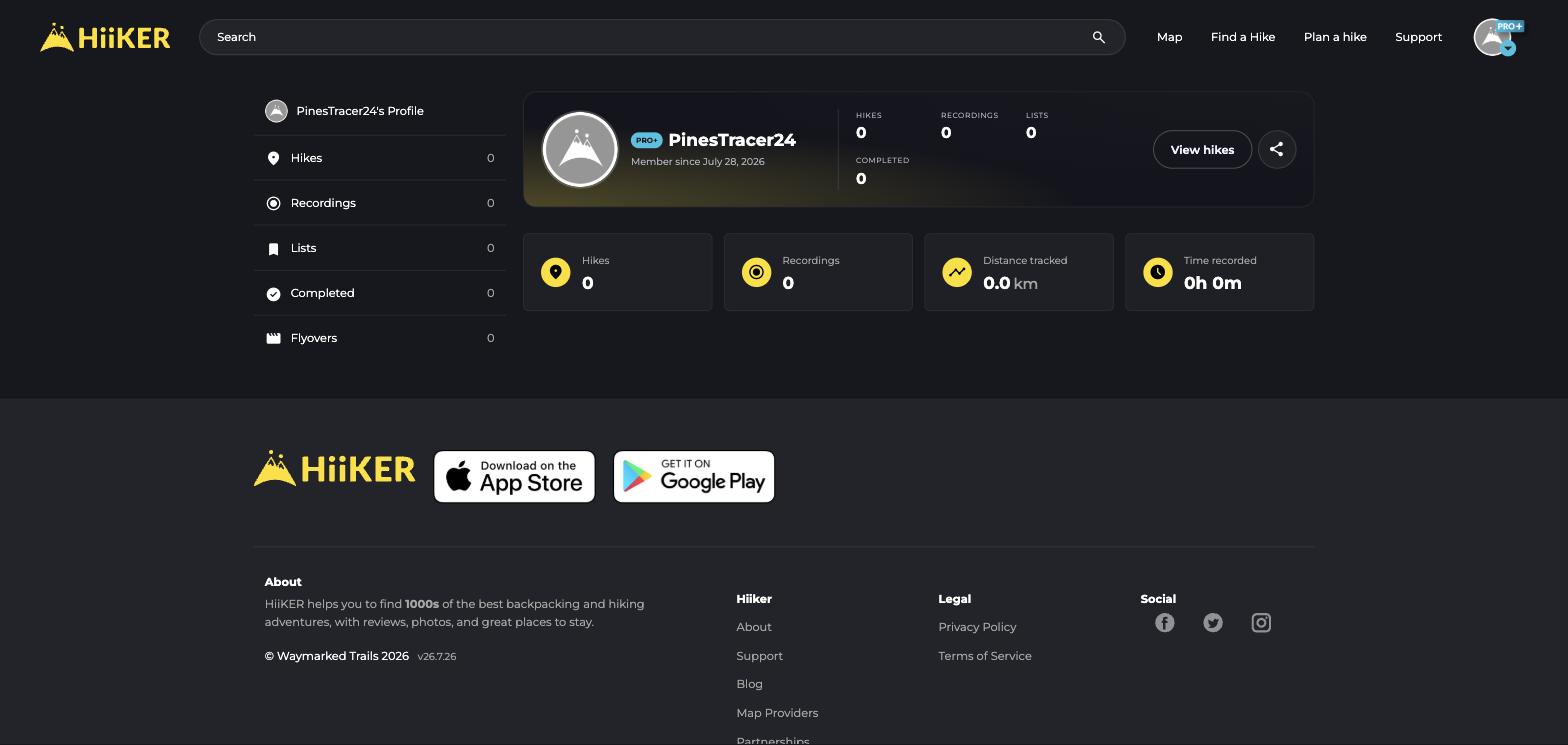Click the yellow pin icon on the Hikes card
This screenshot has height=745, width=1568.
(x=556, y=272)
